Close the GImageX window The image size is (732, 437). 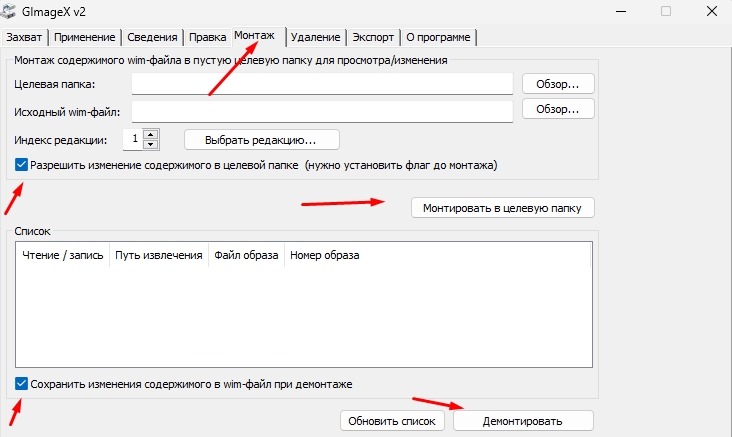point(711,11)
